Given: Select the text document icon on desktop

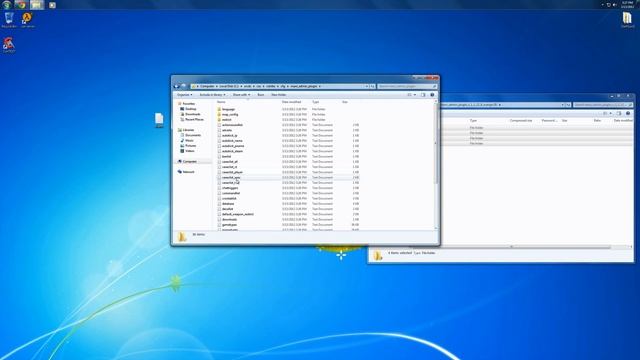Looking at the screenshot, I should 159,120.
